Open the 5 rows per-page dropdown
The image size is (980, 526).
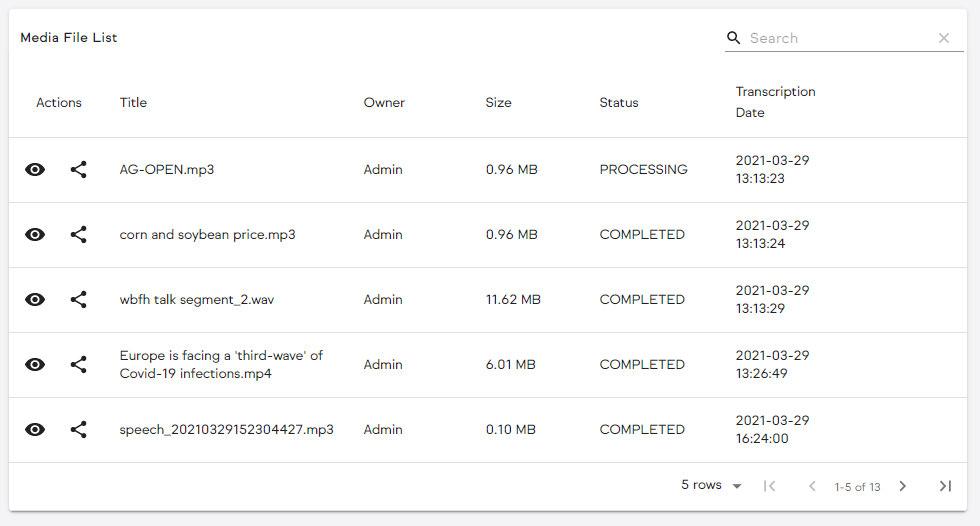point(711,485)
